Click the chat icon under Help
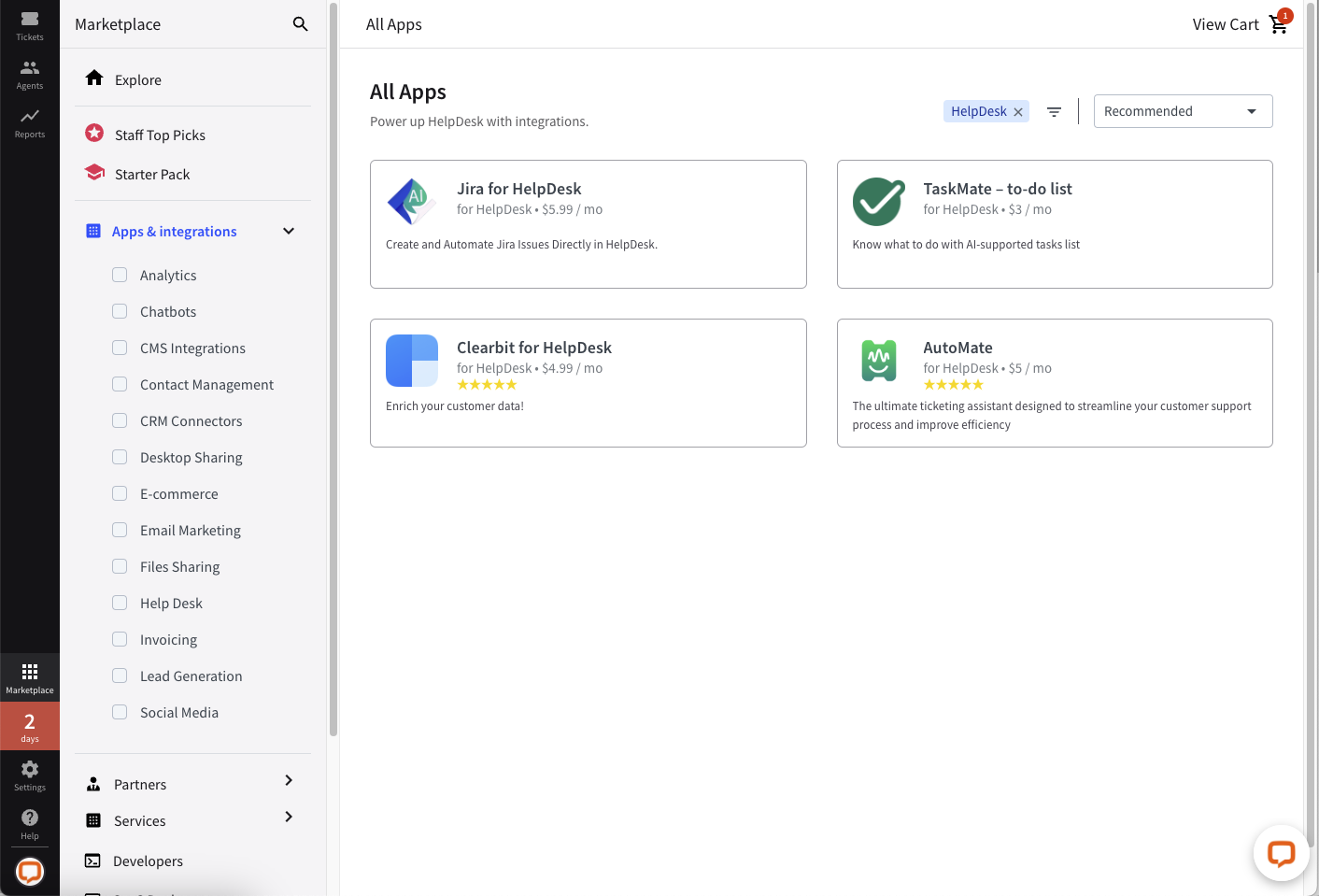The width and height of the screenshot is (1319, 896). 30,872
